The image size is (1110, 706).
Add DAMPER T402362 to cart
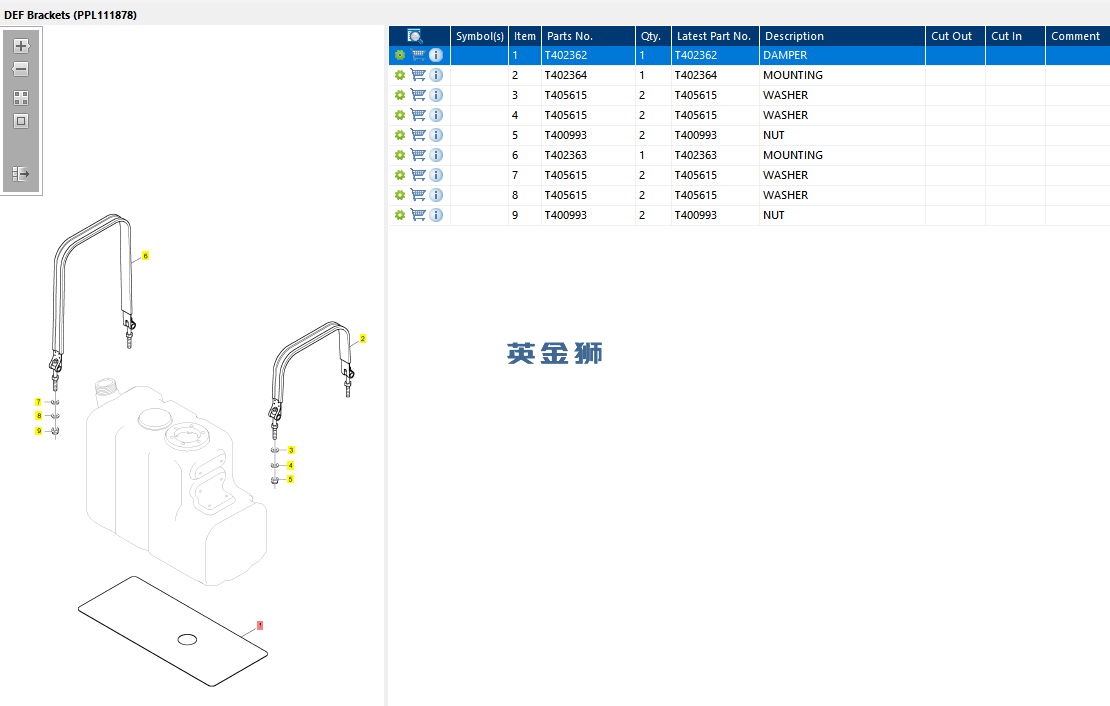click(x=418, y=55)
